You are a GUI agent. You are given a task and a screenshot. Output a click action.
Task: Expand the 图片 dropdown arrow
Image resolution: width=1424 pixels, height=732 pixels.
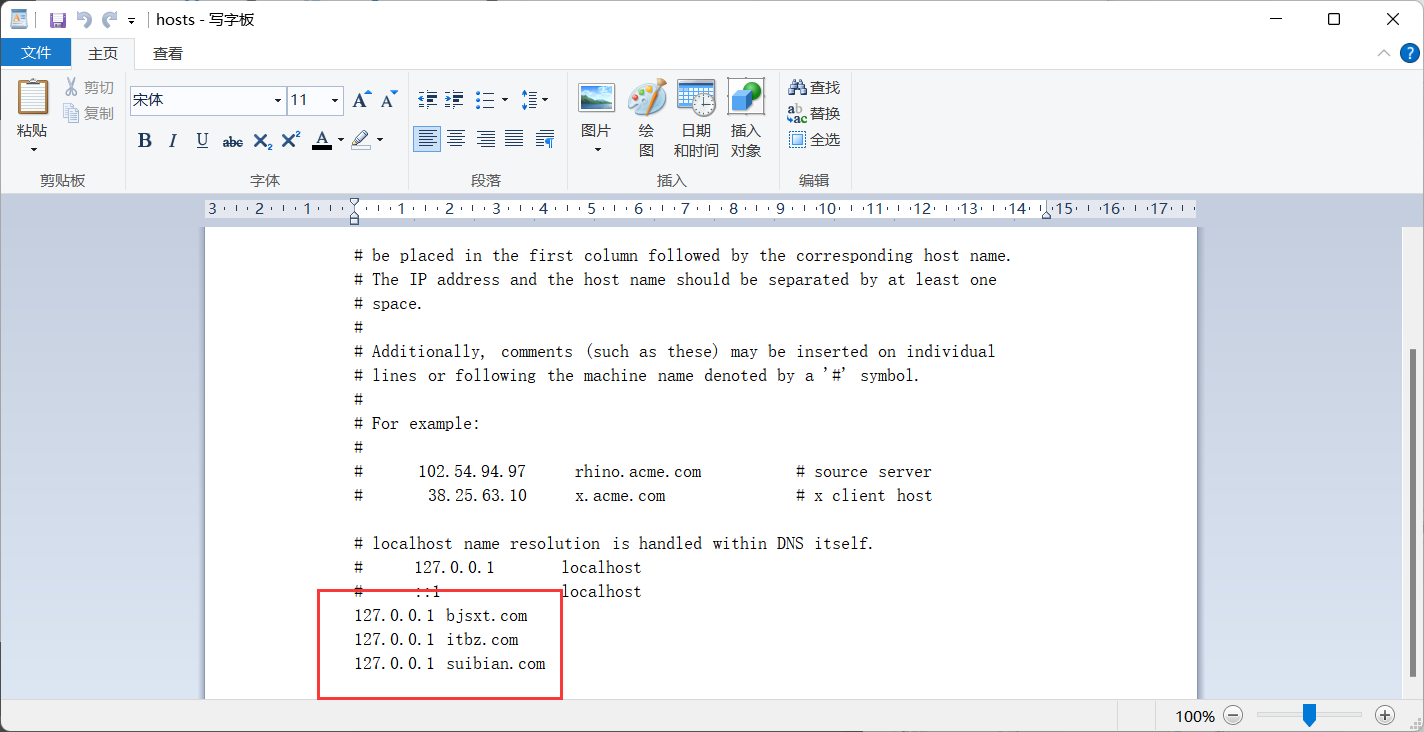coord(597,150)
